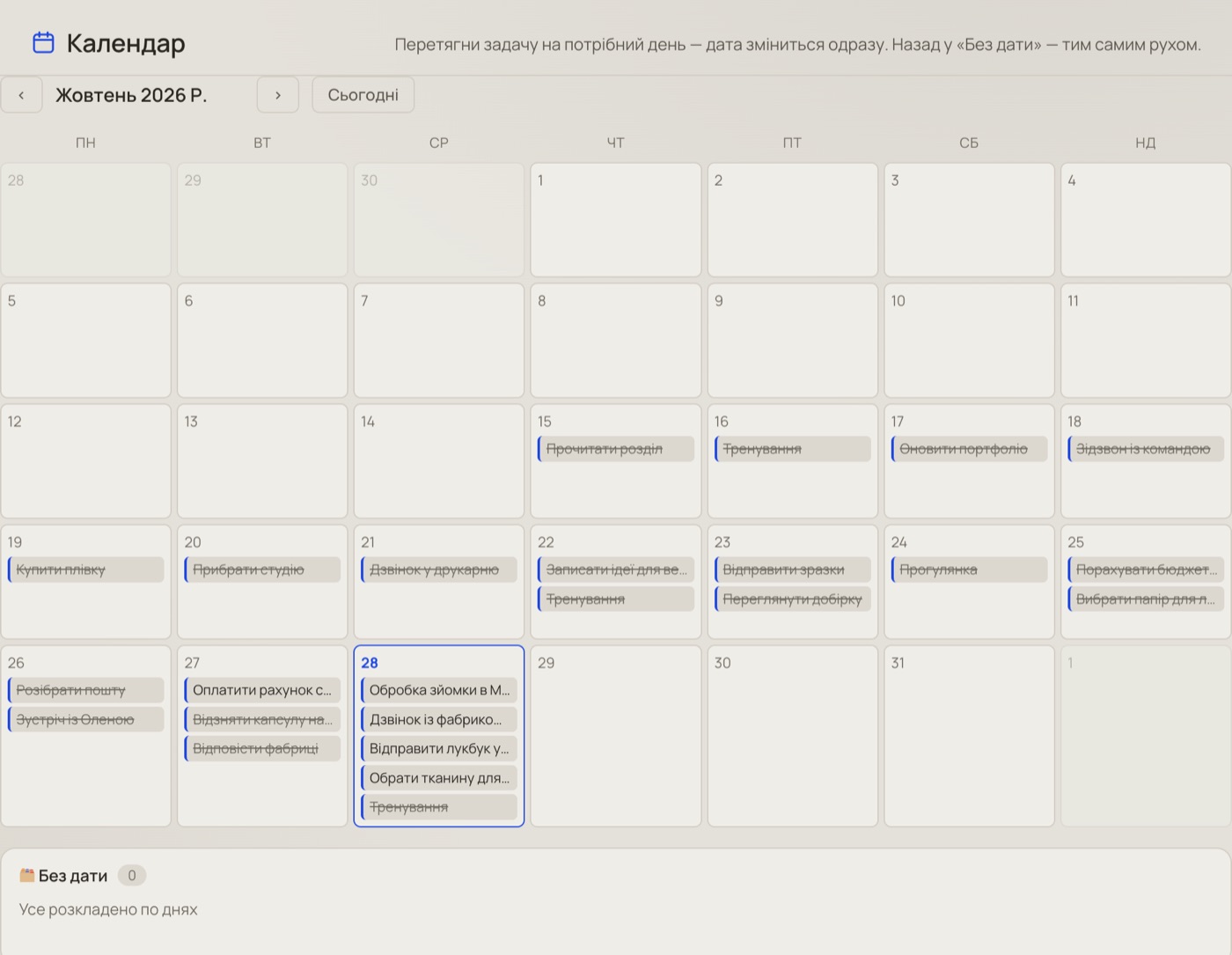Click the empty day cell for 29

[616, 736]
